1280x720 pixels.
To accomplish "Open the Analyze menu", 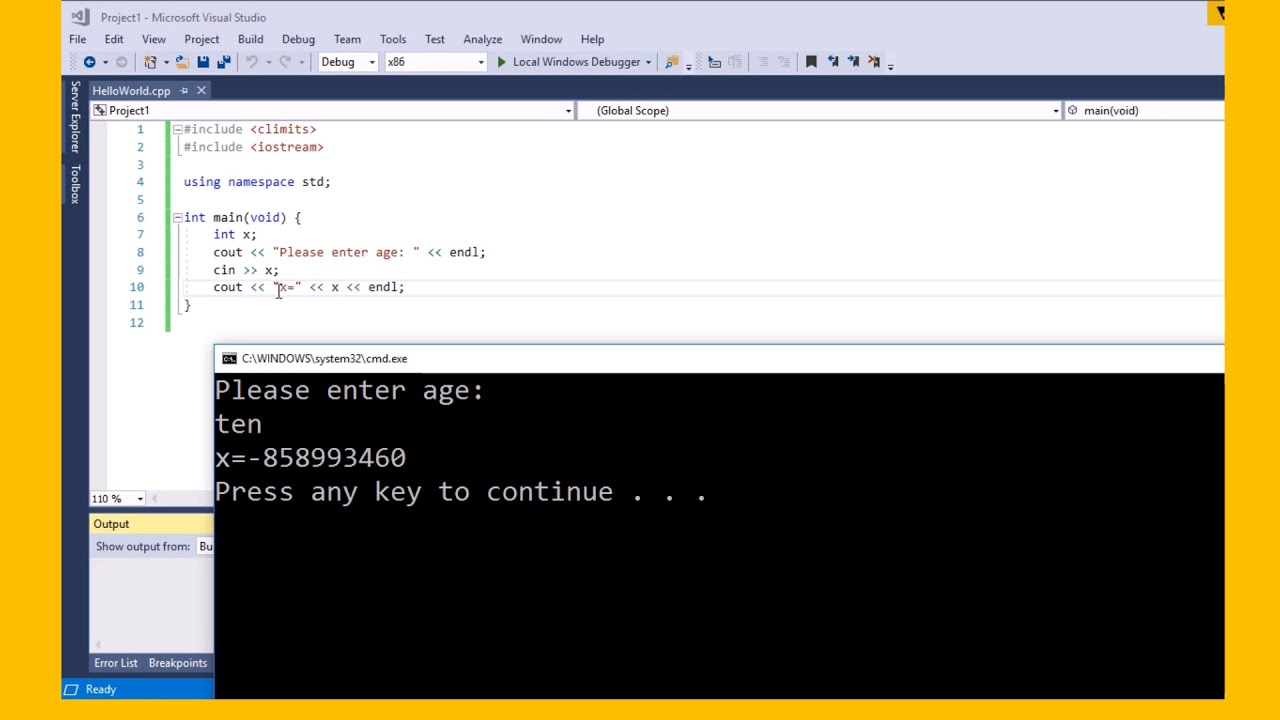I will [483, 39].
